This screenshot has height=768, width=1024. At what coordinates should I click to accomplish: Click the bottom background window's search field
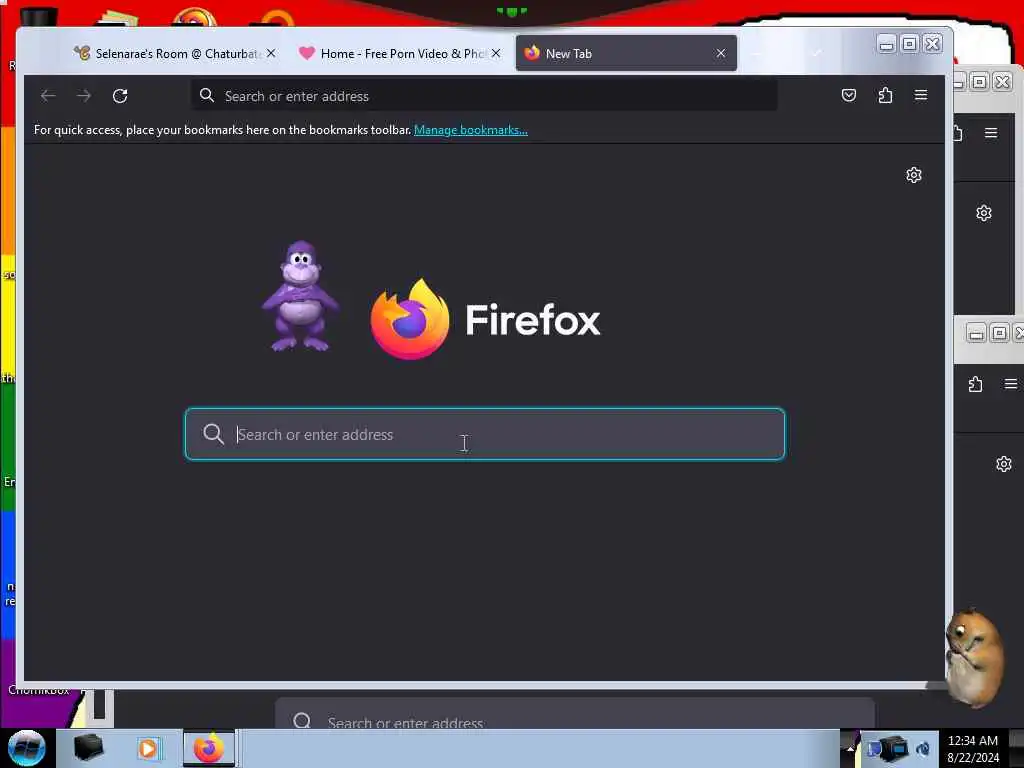tap(575, 714)
